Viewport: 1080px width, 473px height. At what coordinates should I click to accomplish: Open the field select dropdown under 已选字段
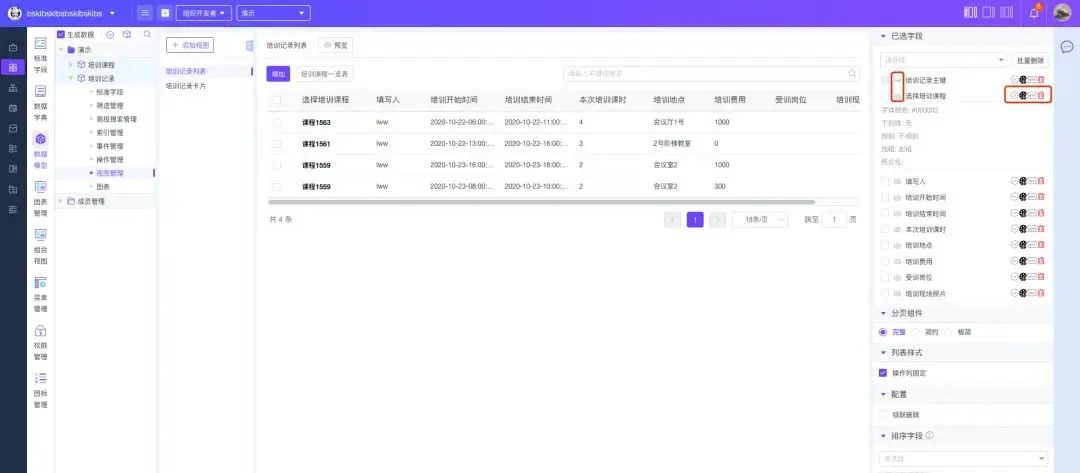944,60
